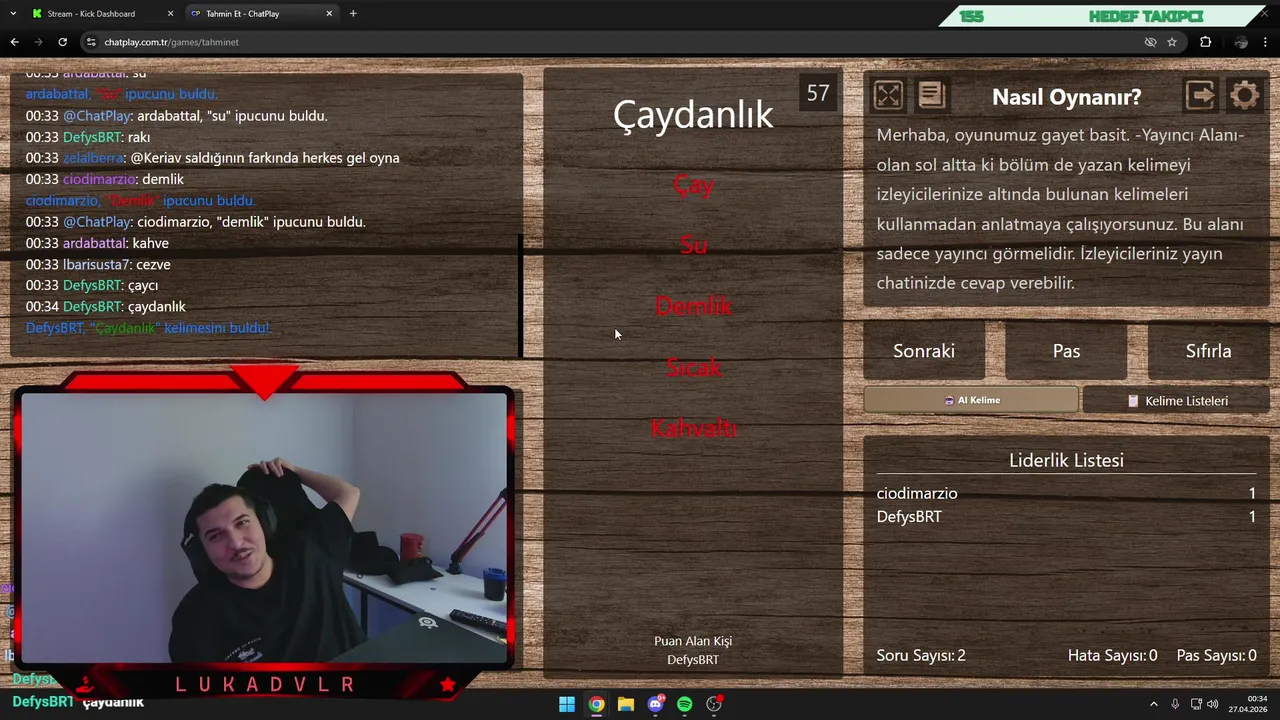
Task: Open Spotify from the taskbar
Action: coord(684,704)
